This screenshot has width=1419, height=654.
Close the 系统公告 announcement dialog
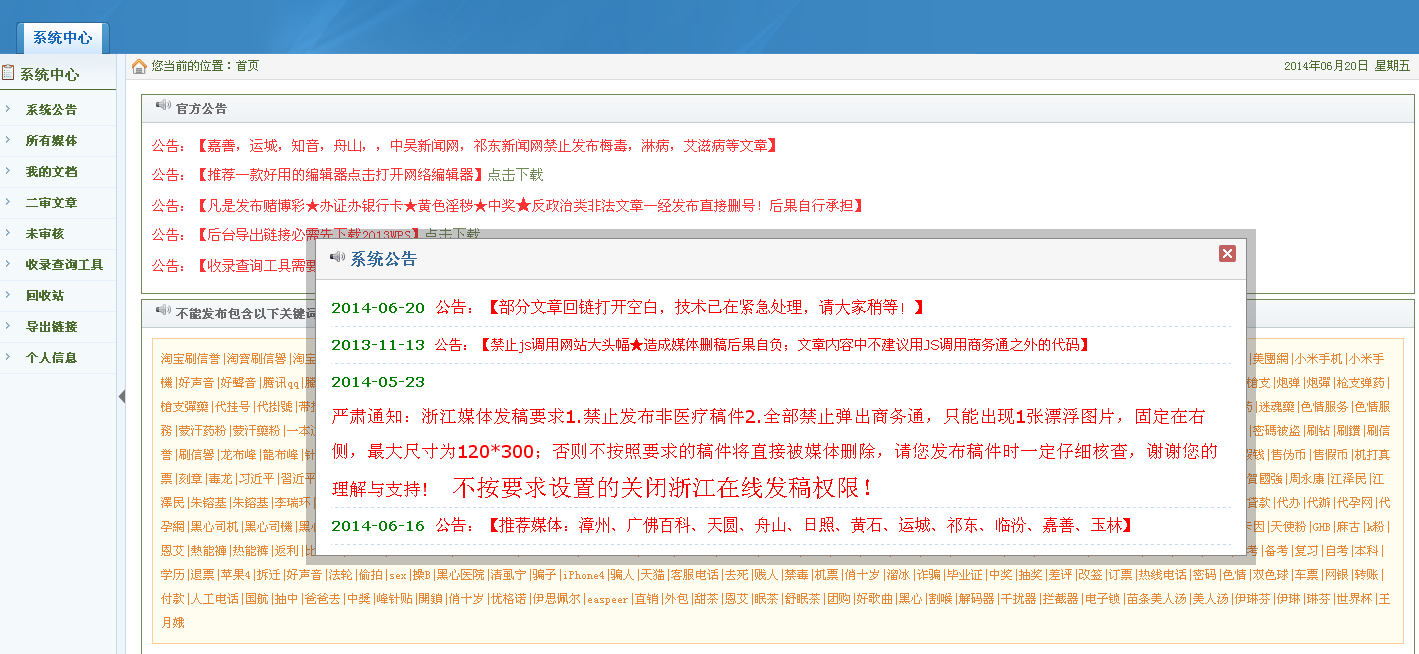tap(1227, 254)
